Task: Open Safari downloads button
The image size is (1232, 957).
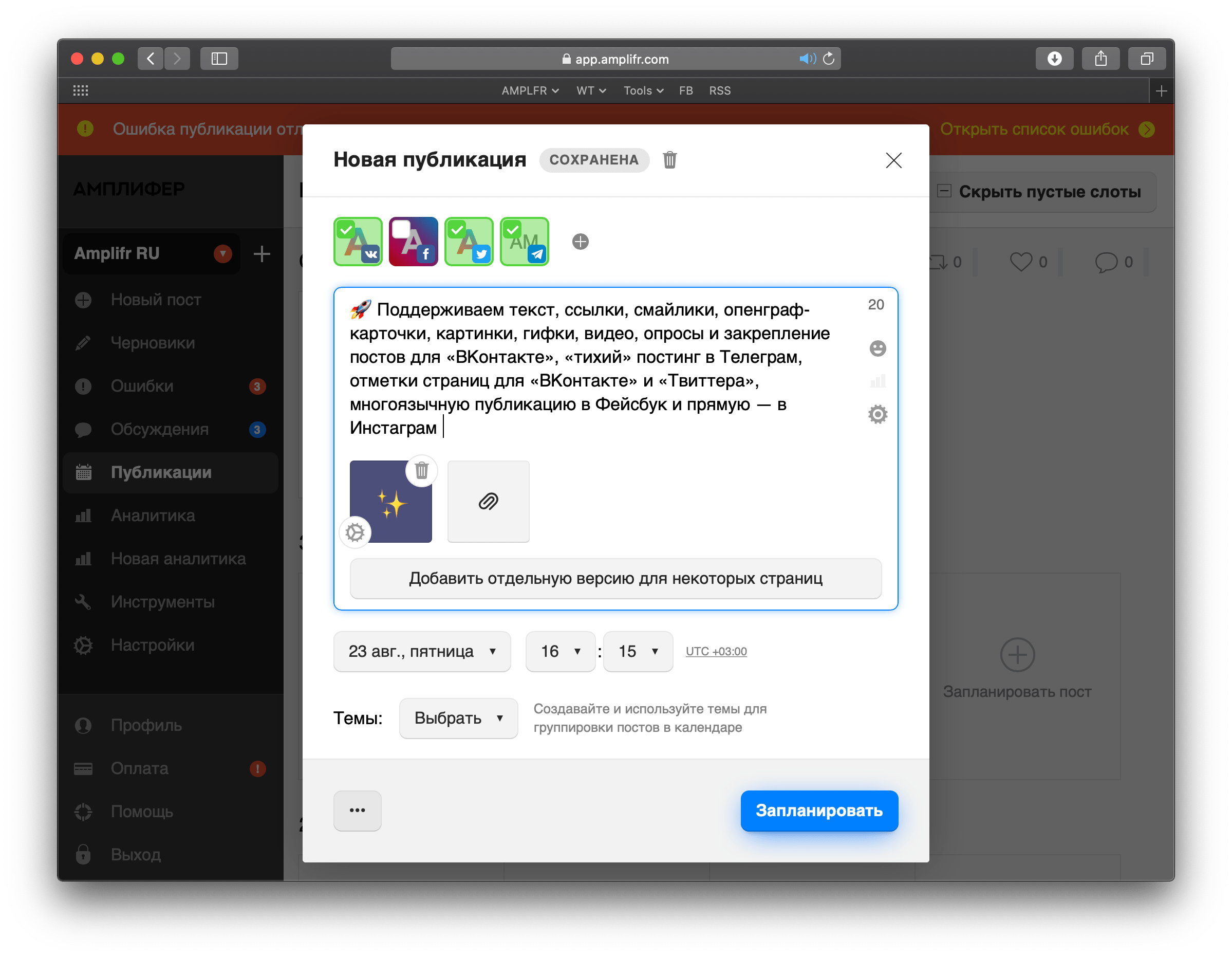Action: (1054, 59)
